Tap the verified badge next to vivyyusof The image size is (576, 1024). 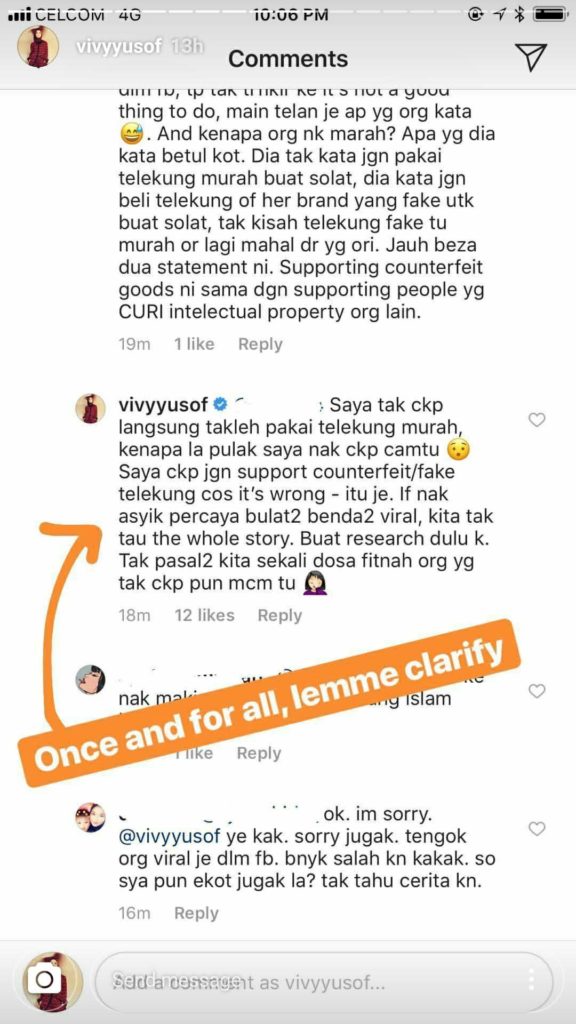point(220,405)
